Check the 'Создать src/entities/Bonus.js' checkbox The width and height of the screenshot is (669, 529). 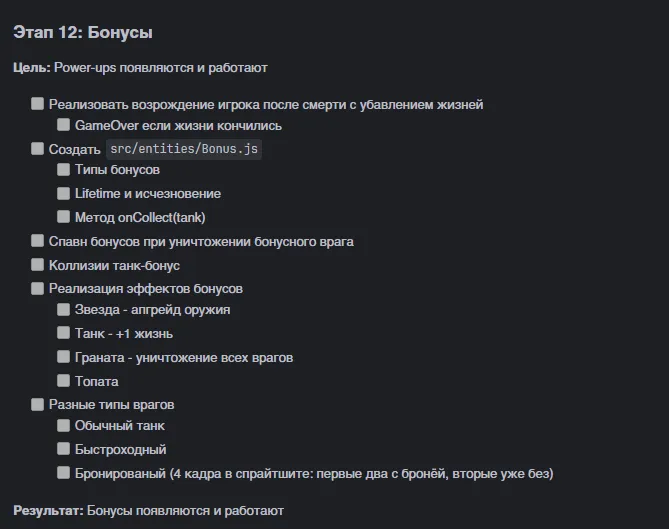38,149
